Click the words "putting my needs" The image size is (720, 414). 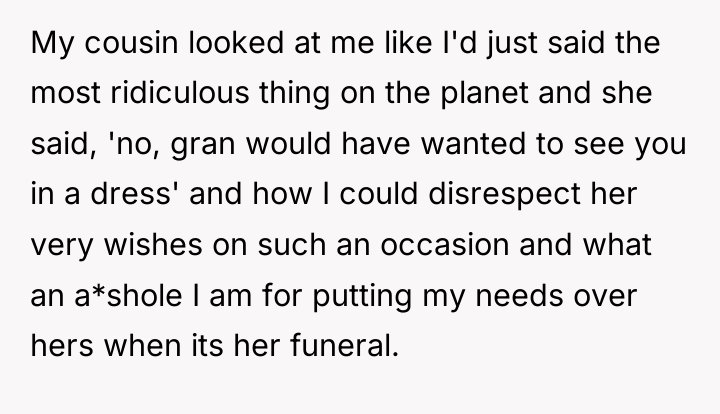(x=438, y=296)
